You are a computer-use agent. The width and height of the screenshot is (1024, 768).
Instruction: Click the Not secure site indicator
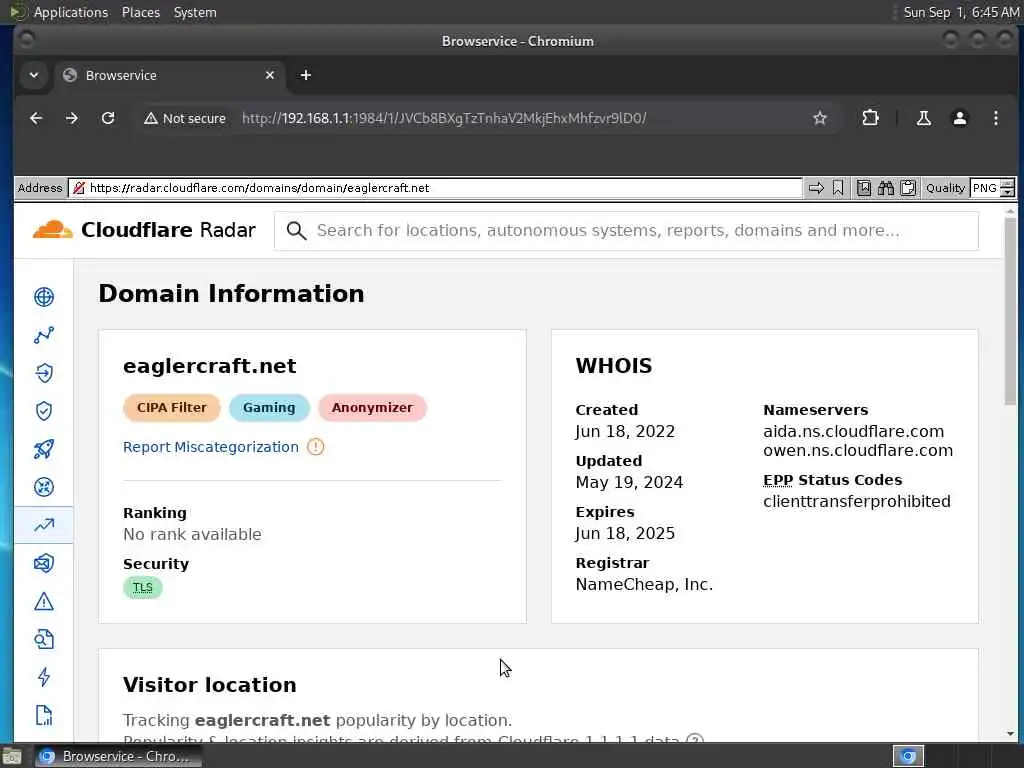point(185,118)
